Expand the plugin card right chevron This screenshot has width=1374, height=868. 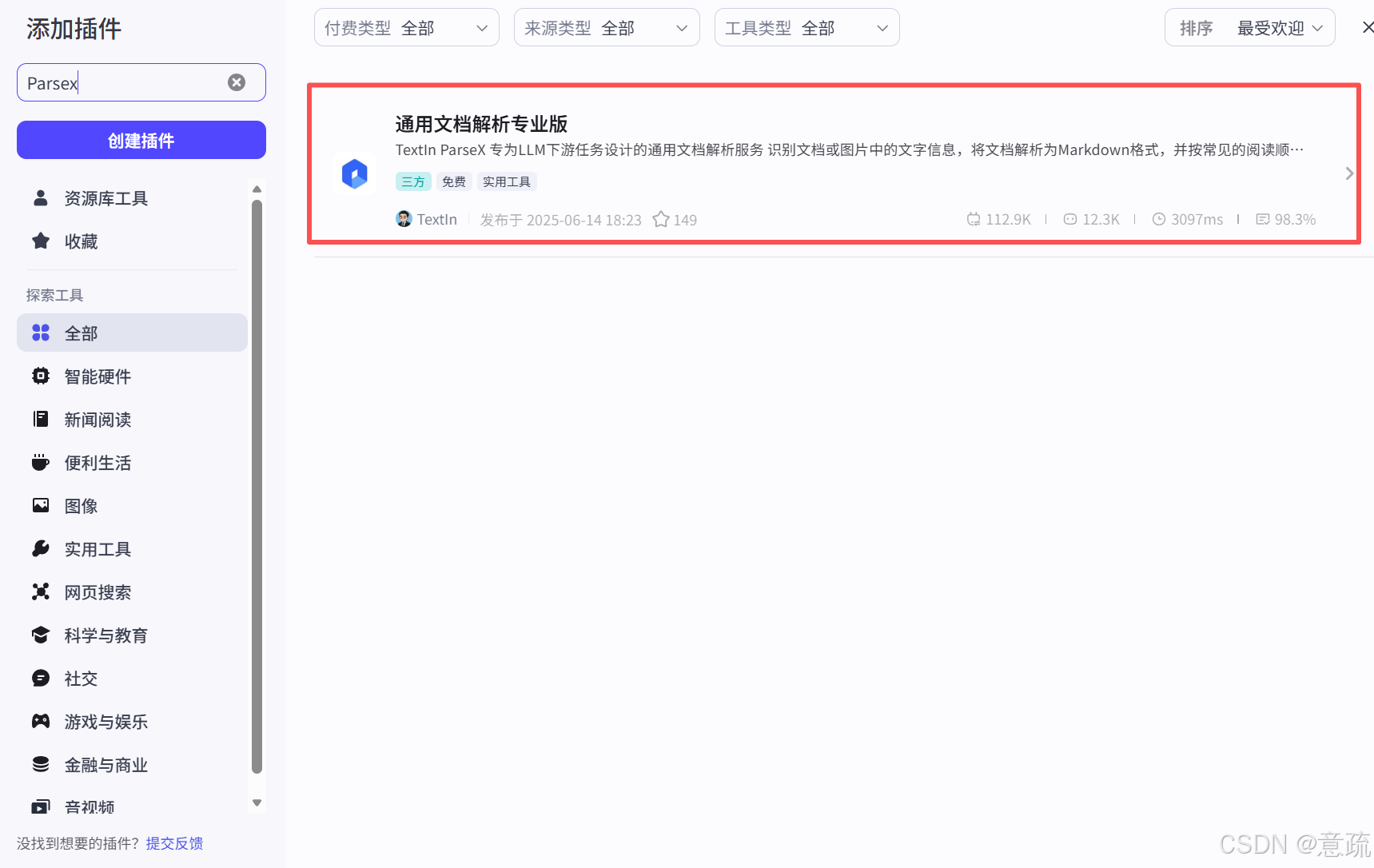tap(1349, 173)
